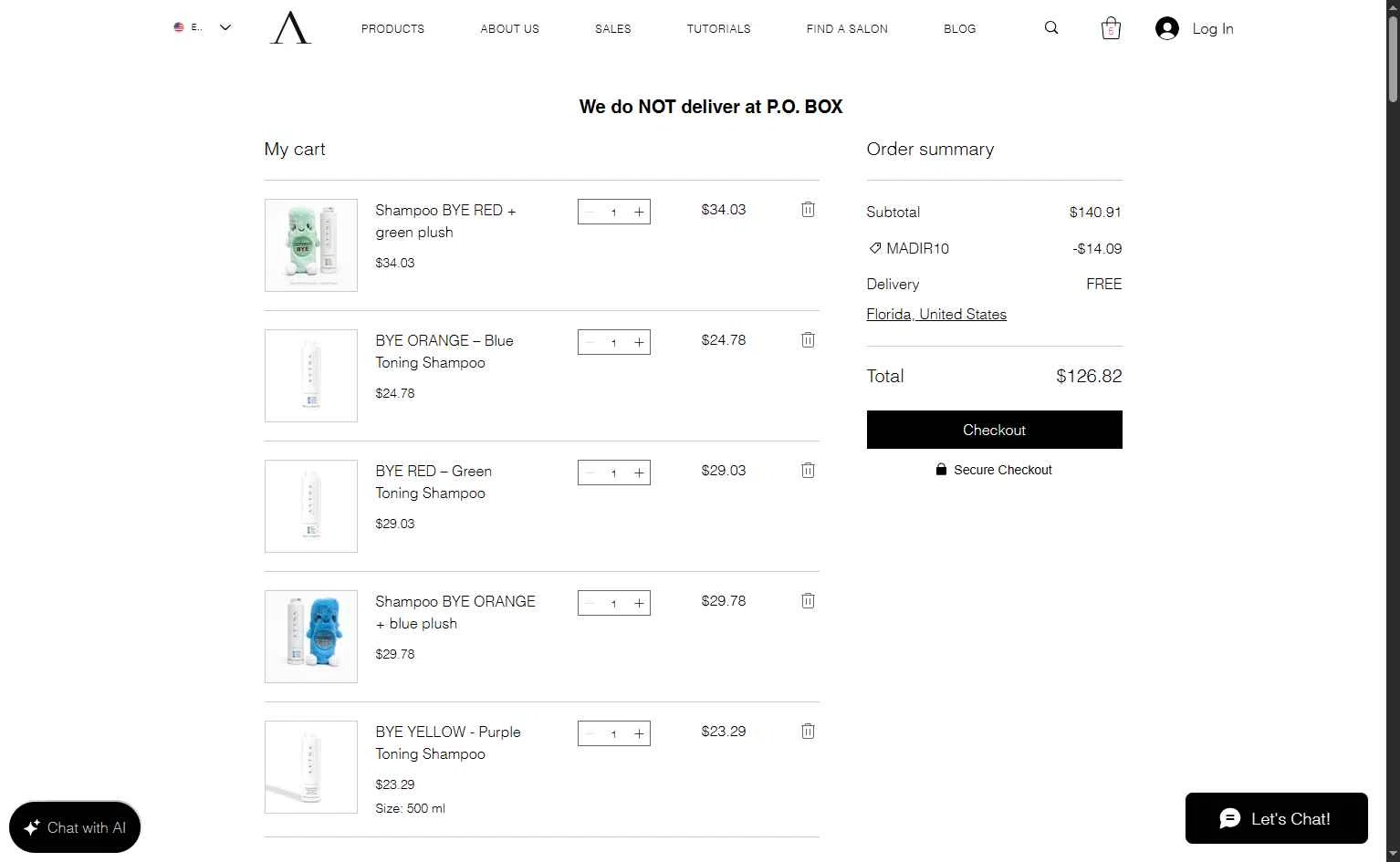Screen dimensions: 1400x862
Task: Click the account avatar icon beside Log In
Action: point(1166,28)
